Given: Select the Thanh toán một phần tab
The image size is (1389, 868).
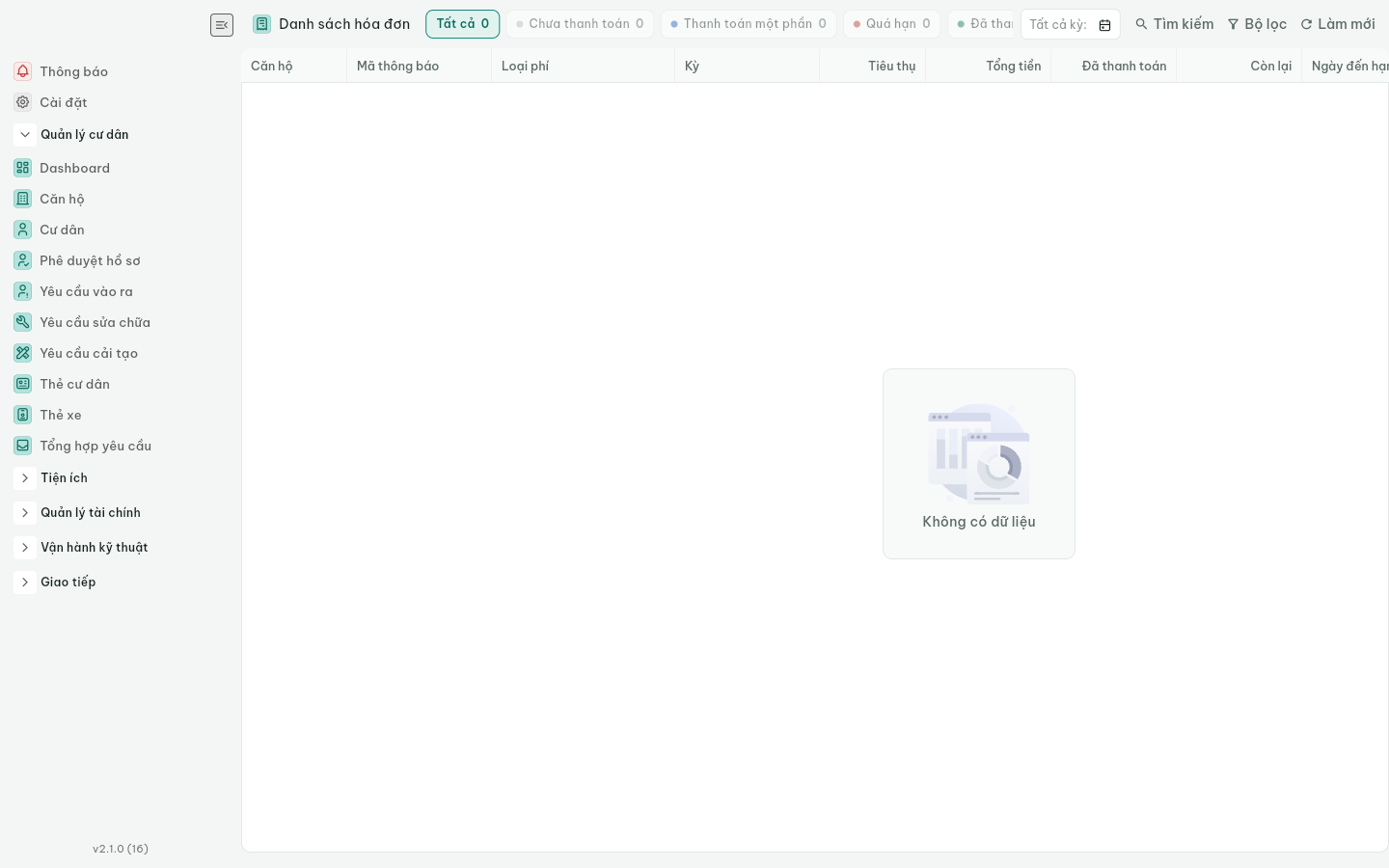Looking at the screenshot, I should click(x=749, y=24).
